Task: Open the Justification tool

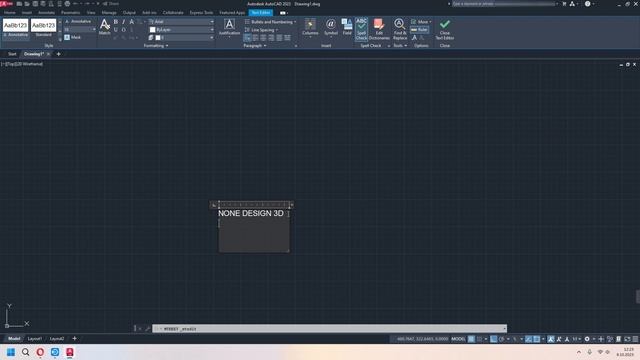Action: pos(229,27)
